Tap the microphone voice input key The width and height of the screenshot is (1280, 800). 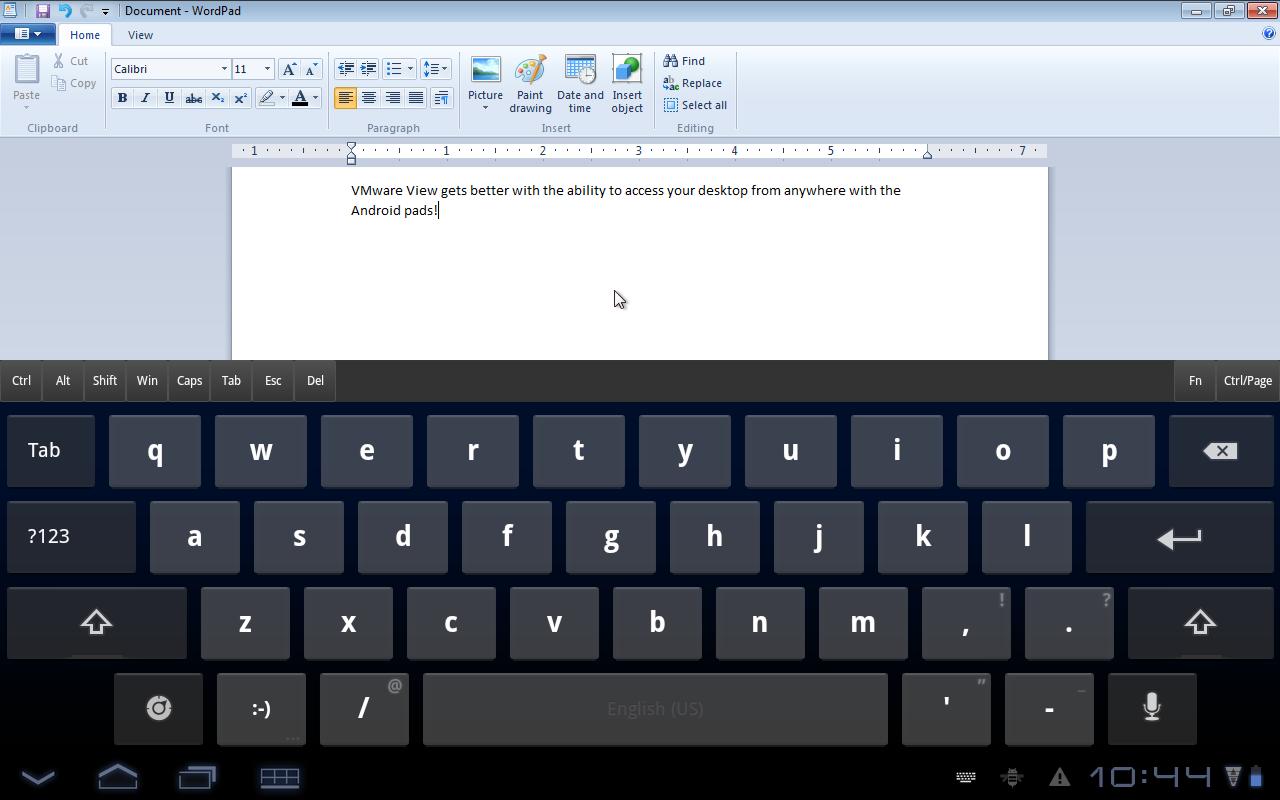coord(1152,709)
